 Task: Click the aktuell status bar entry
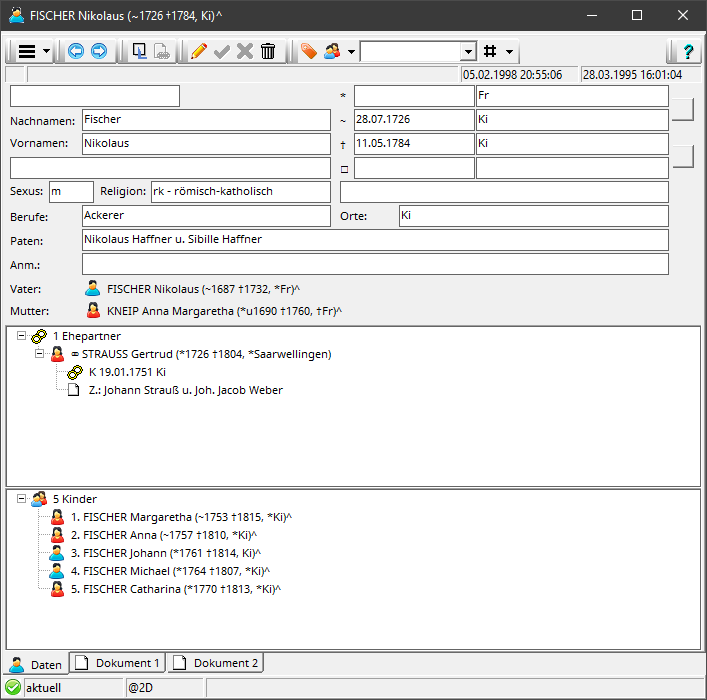point(73,688)
